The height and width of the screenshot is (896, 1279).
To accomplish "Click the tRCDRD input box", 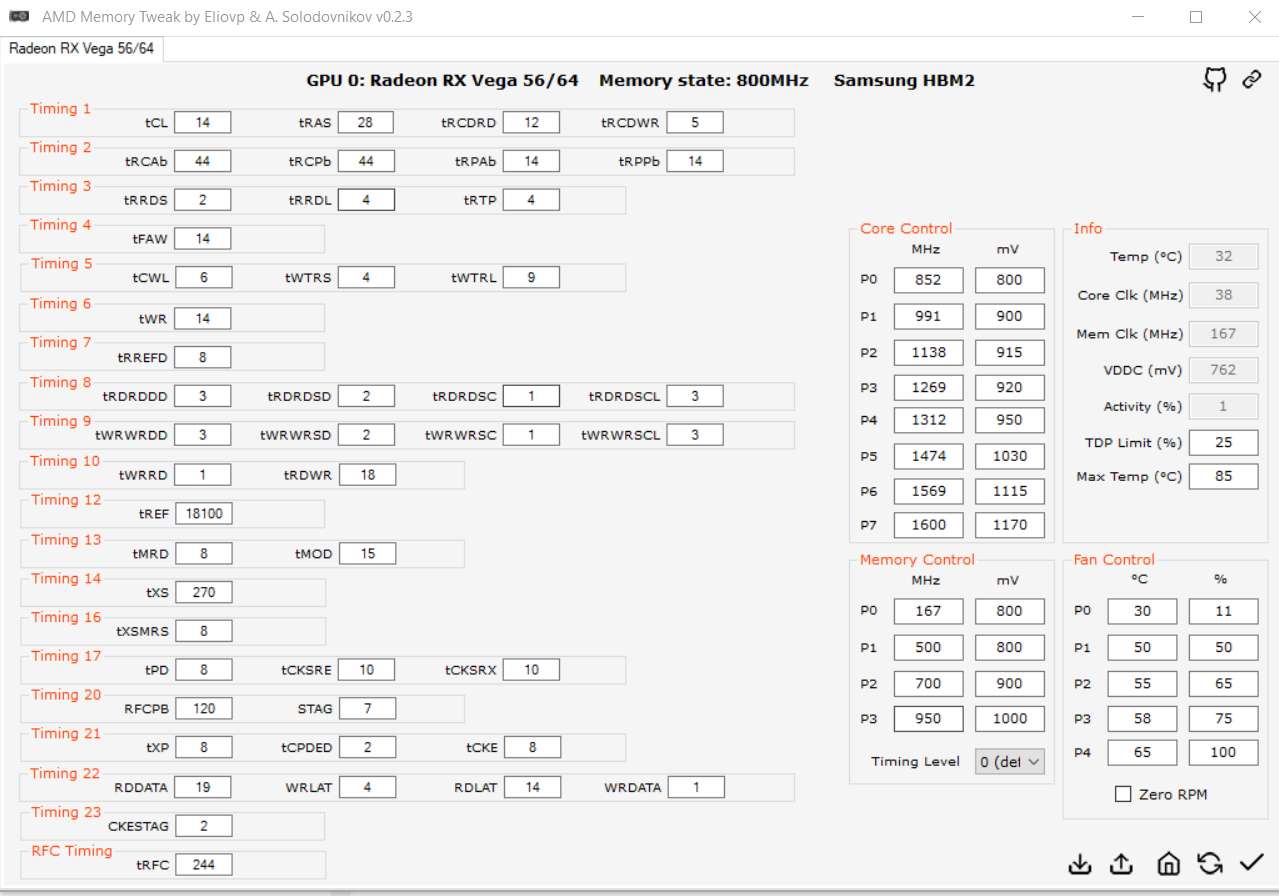I will 531,122.
